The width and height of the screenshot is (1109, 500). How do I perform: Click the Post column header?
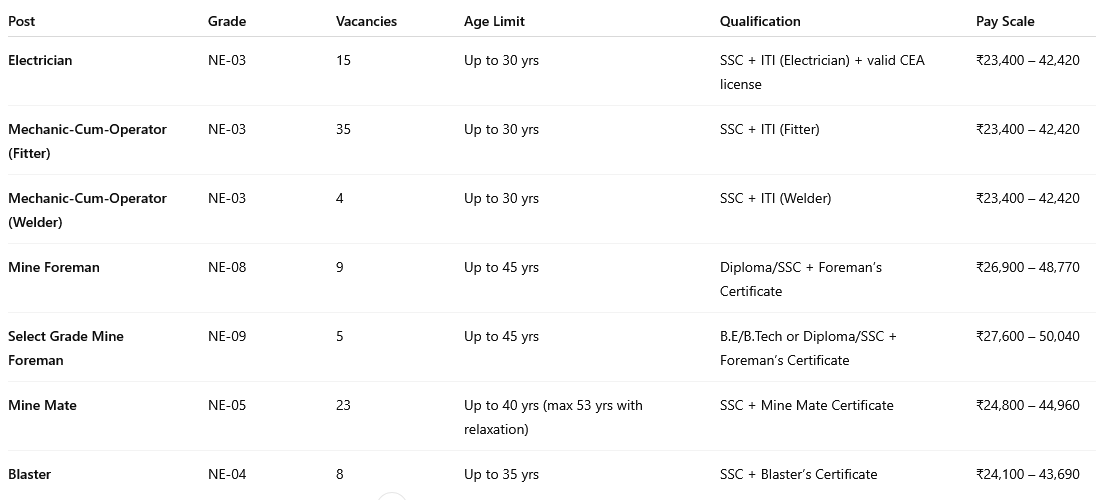coord(21,21)
